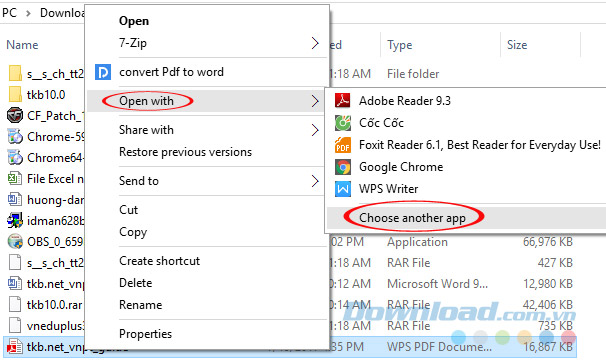Choose Cut in the context menu
606x362 pixels.
[128, 210]
